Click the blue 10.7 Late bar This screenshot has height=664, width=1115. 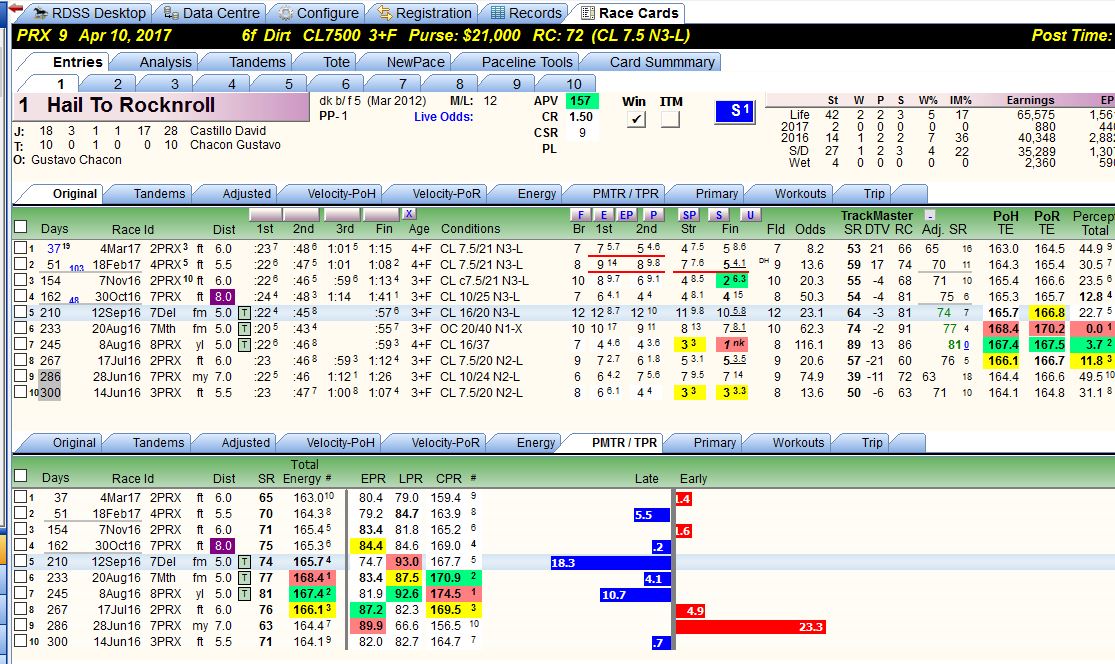coord(636,594)
